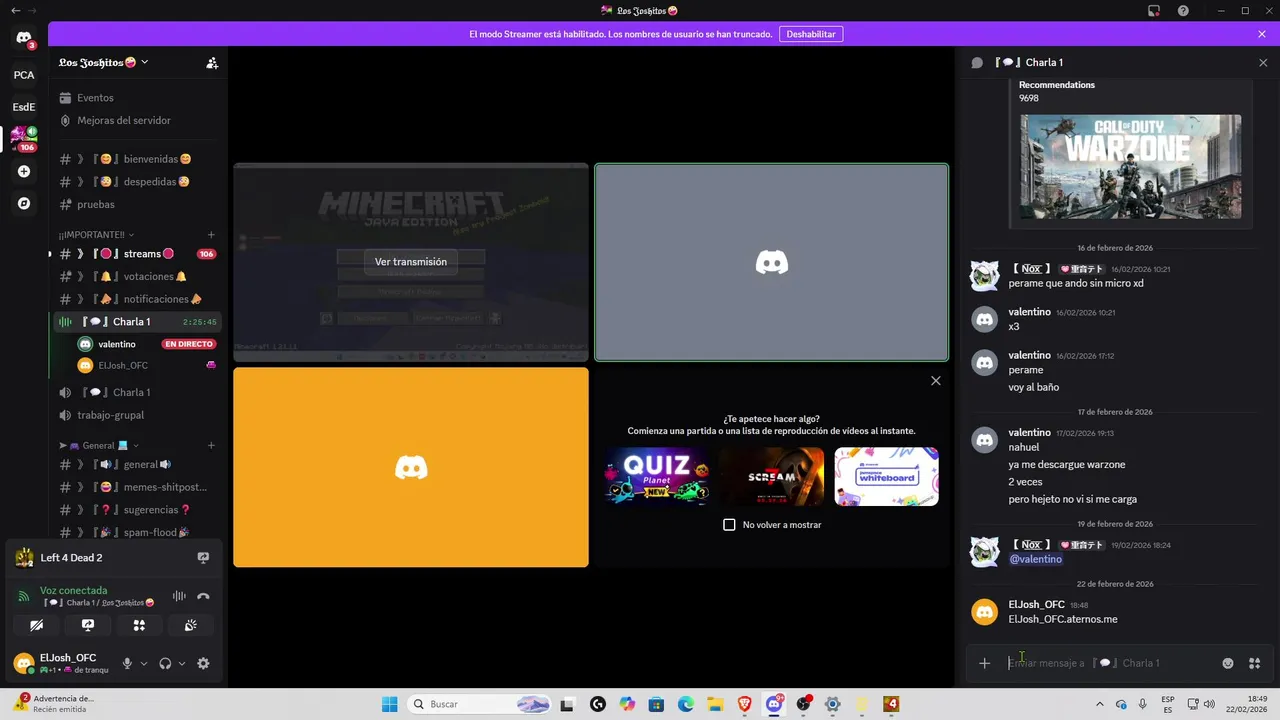Viewport: 1280px width, 720px height.
Task: Open activities launcher
Action: (139, 625)
